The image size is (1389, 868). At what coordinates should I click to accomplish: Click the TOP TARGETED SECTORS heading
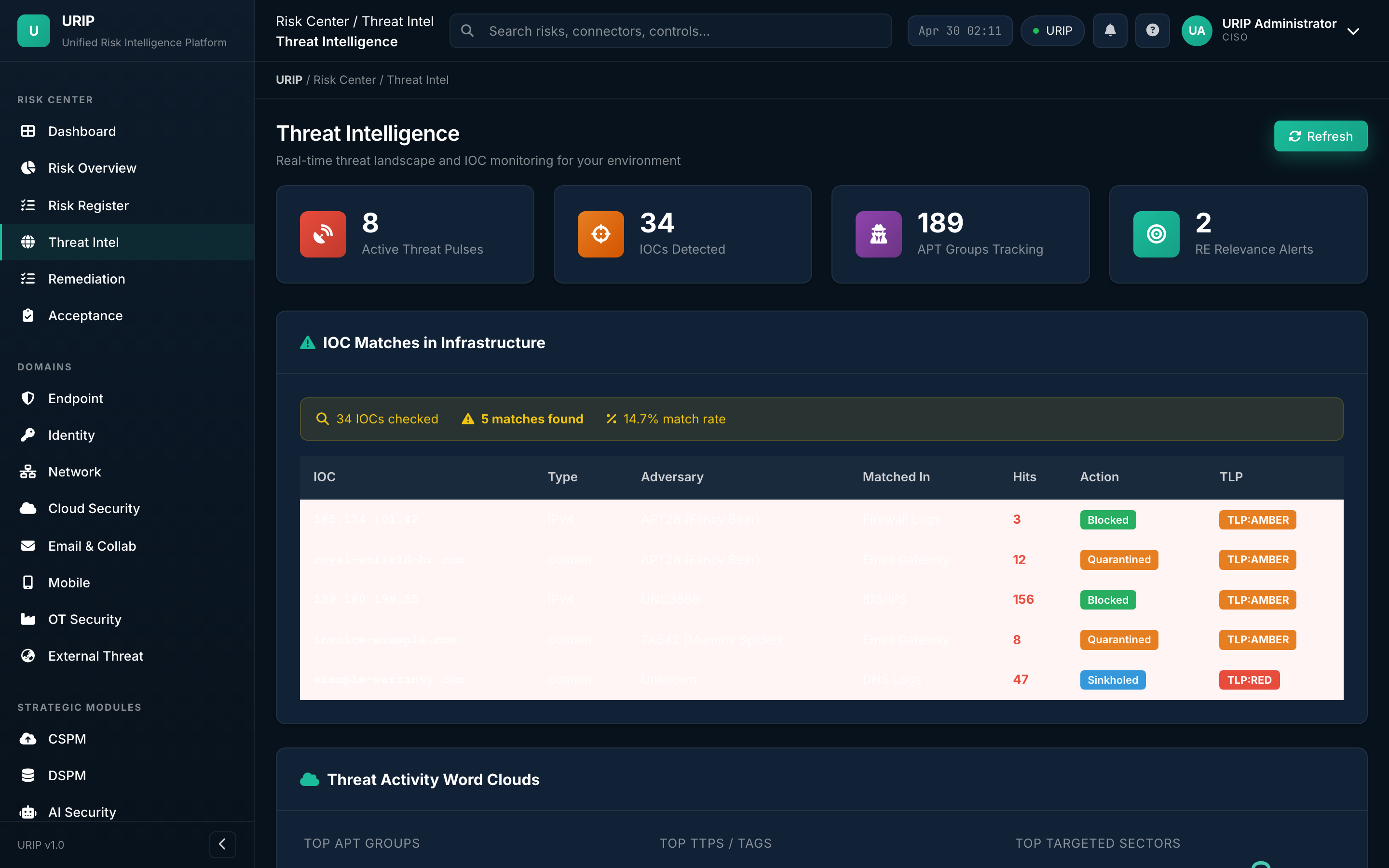pyautogui.click(x=1097, y=843)
